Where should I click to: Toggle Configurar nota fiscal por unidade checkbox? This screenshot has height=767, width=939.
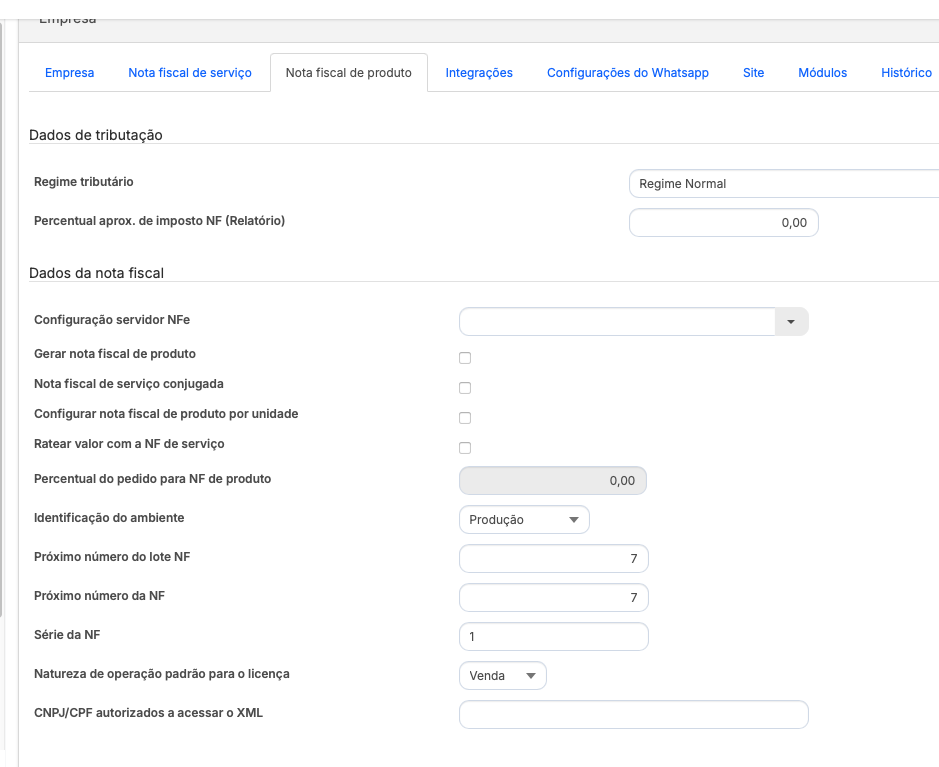464,418
